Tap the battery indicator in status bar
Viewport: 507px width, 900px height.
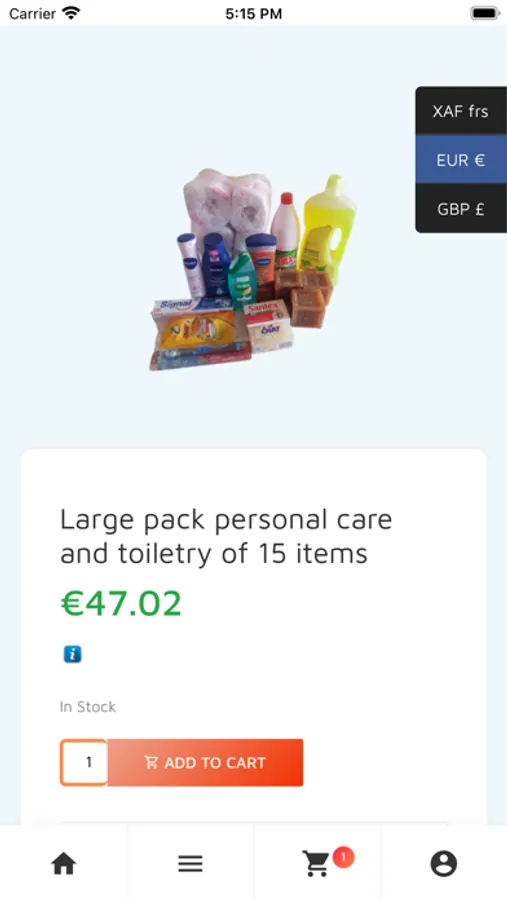(485, 13)
